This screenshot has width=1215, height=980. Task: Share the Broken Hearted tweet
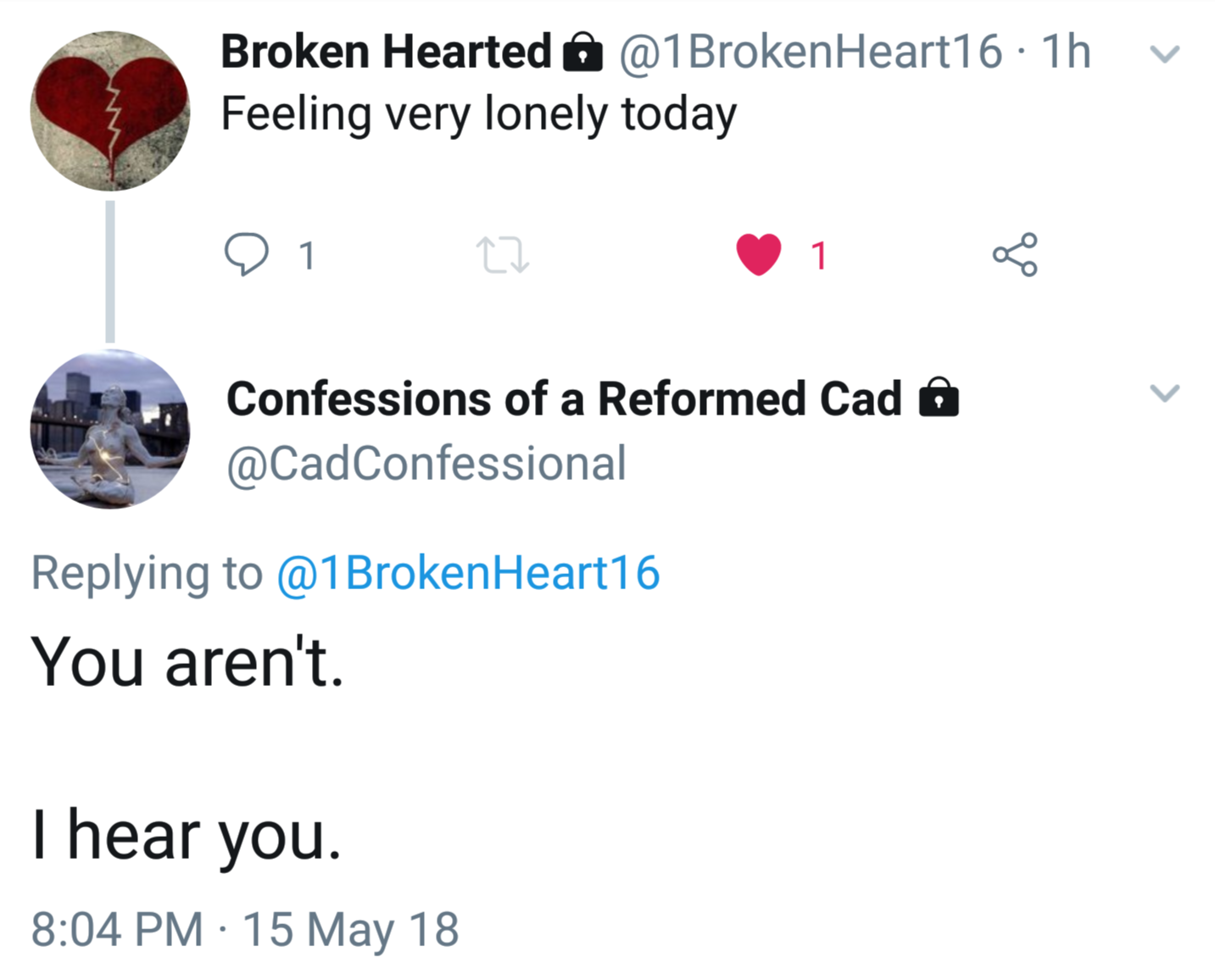(1014, 254)
